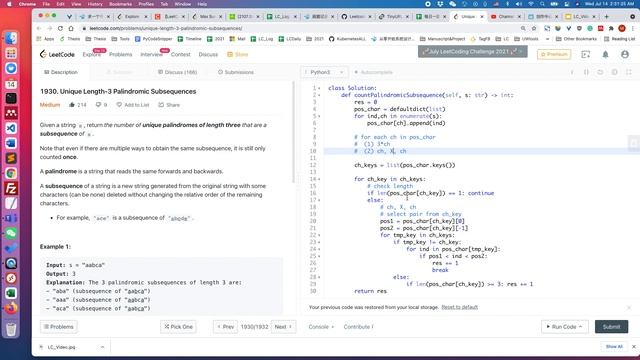This screenshot has width=640, height=360.
Task: Open the Chrome extensions puzzle icon
Action: [x=611, y=28]
